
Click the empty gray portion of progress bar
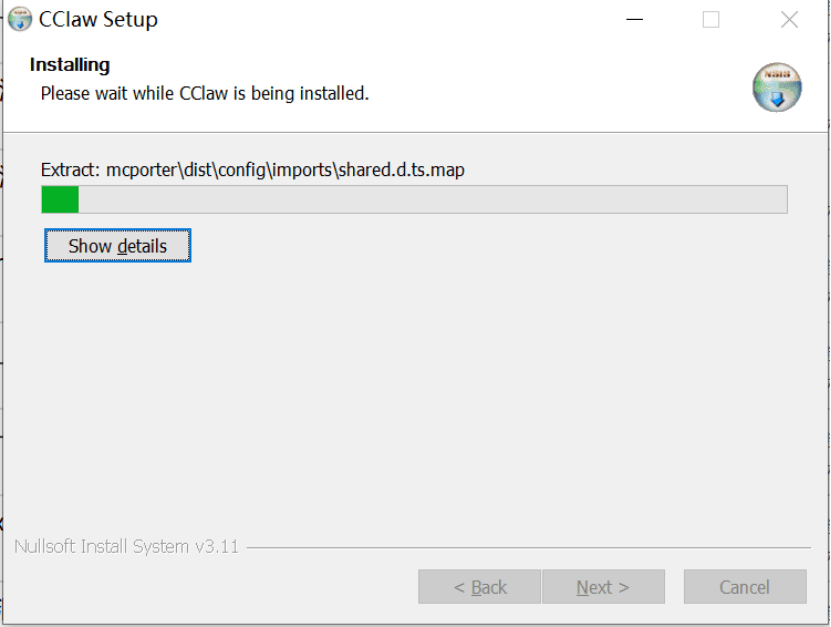click(430, 200)
